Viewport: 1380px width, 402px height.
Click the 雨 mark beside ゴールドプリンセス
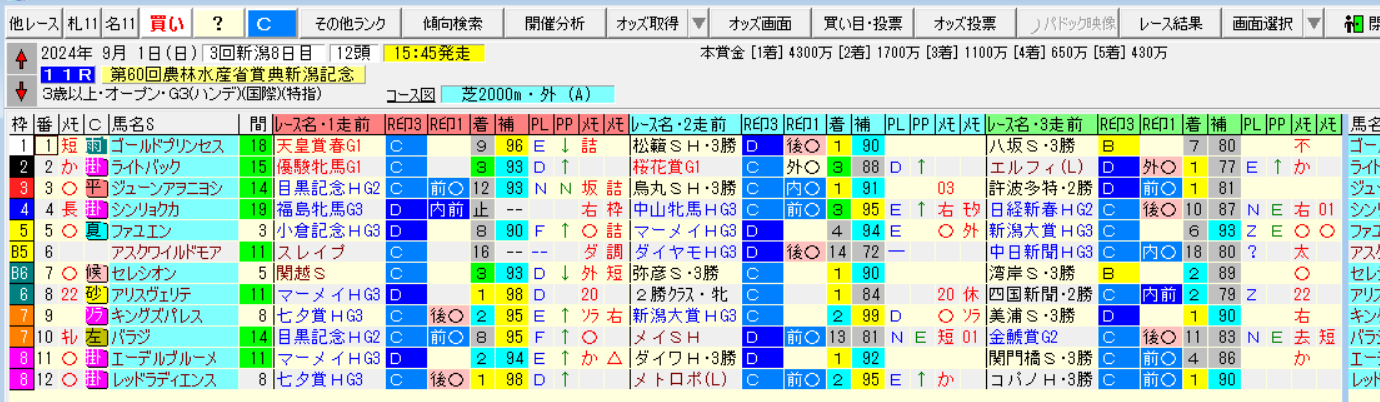click(95, 146)
